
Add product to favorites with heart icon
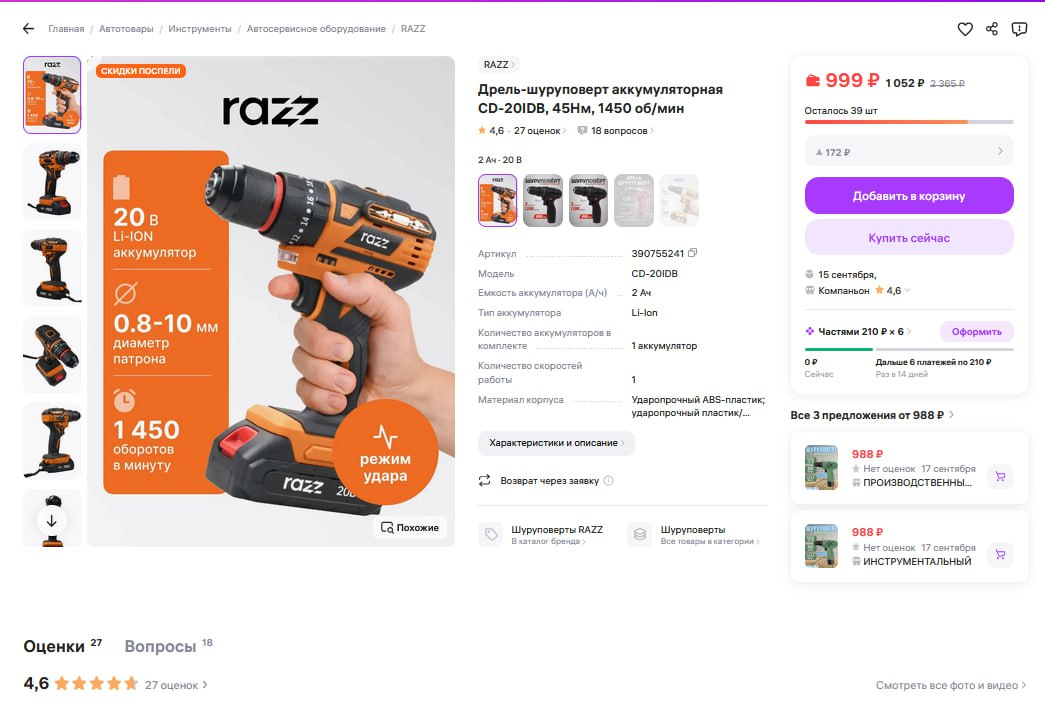965,29
